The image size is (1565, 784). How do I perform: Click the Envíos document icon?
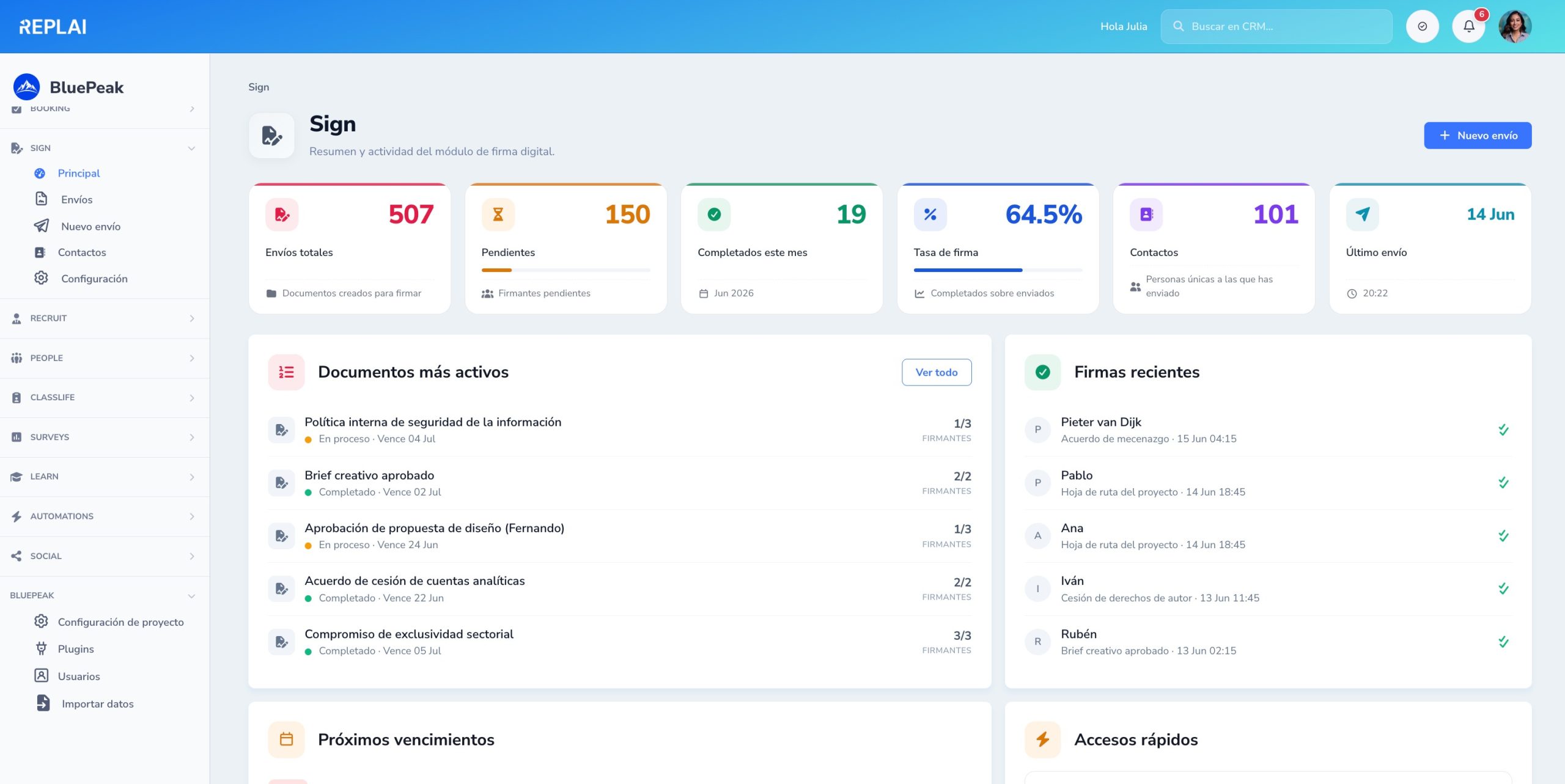pos(41,199)
